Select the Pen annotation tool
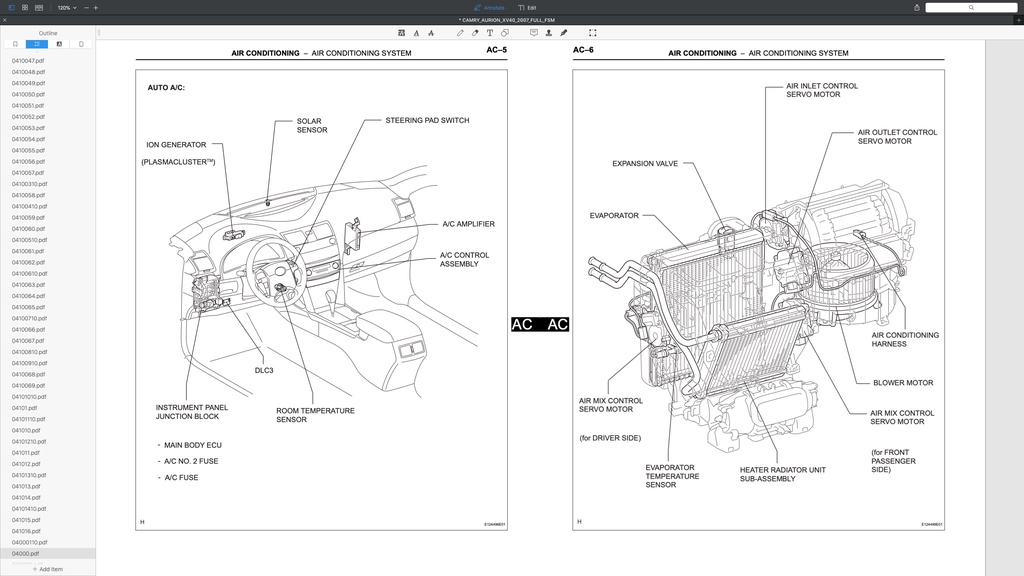Viewport: 1024px width, 576px height. (460, 32)
